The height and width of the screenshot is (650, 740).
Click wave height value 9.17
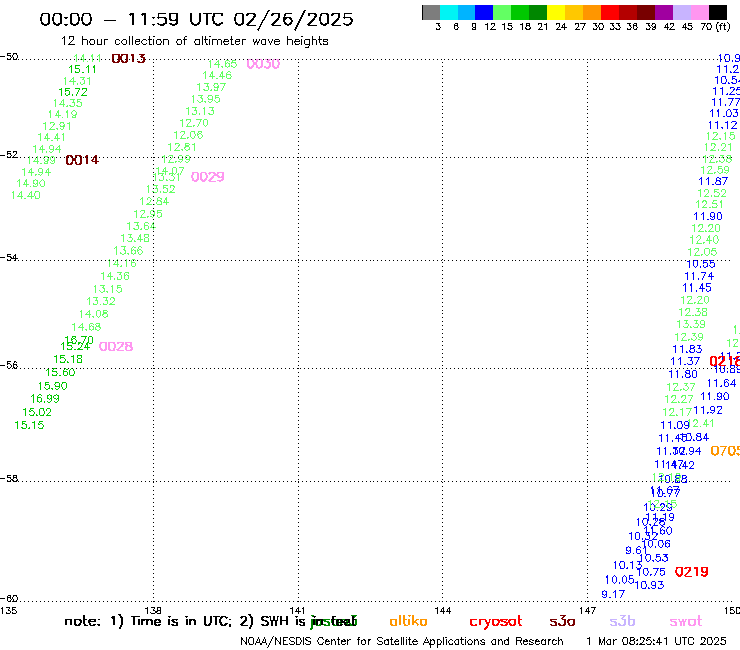(613, 594)
